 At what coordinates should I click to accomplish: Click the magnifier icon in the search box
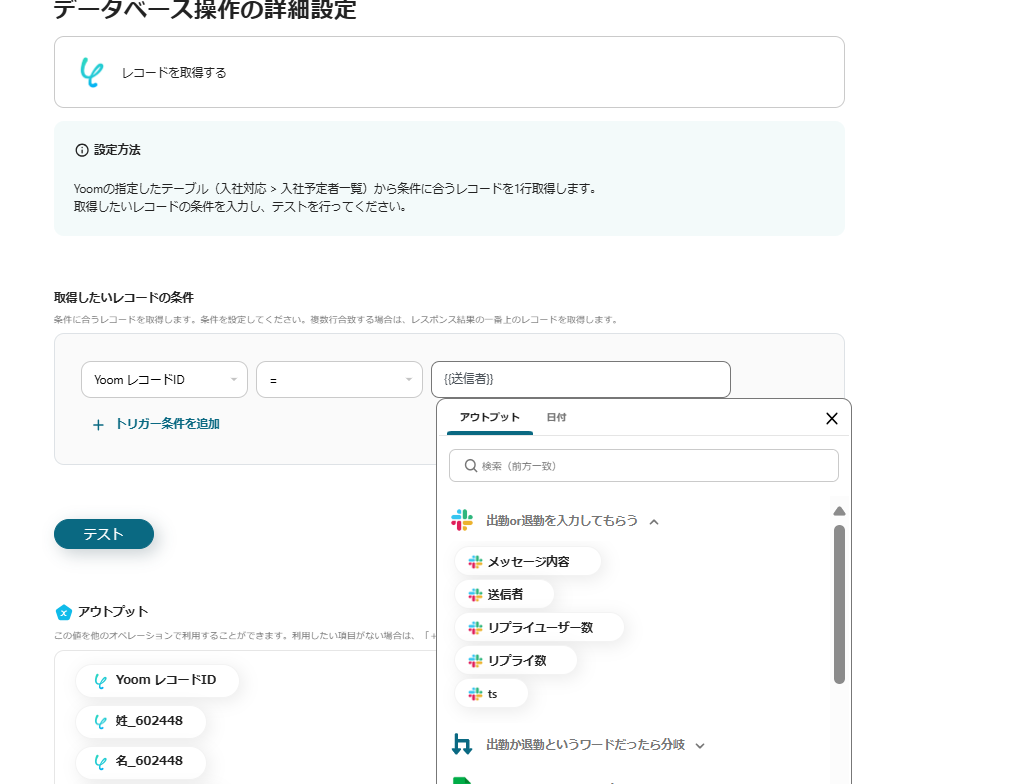(x=470, y=466)
